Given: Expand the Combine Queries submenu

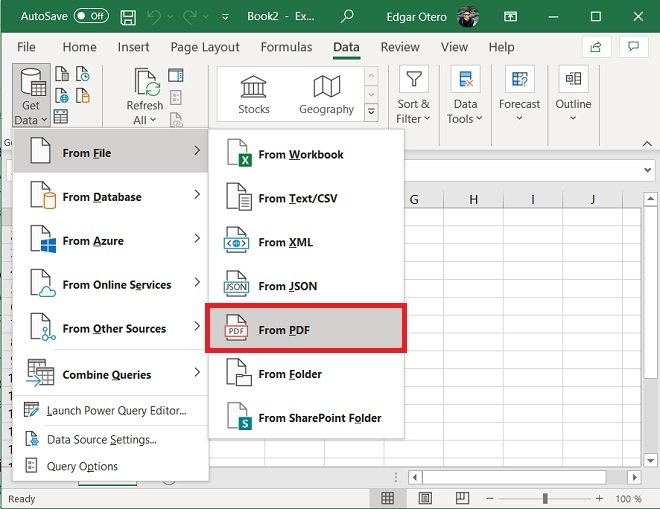Looking at the screenshot, I should coord(111,374).
